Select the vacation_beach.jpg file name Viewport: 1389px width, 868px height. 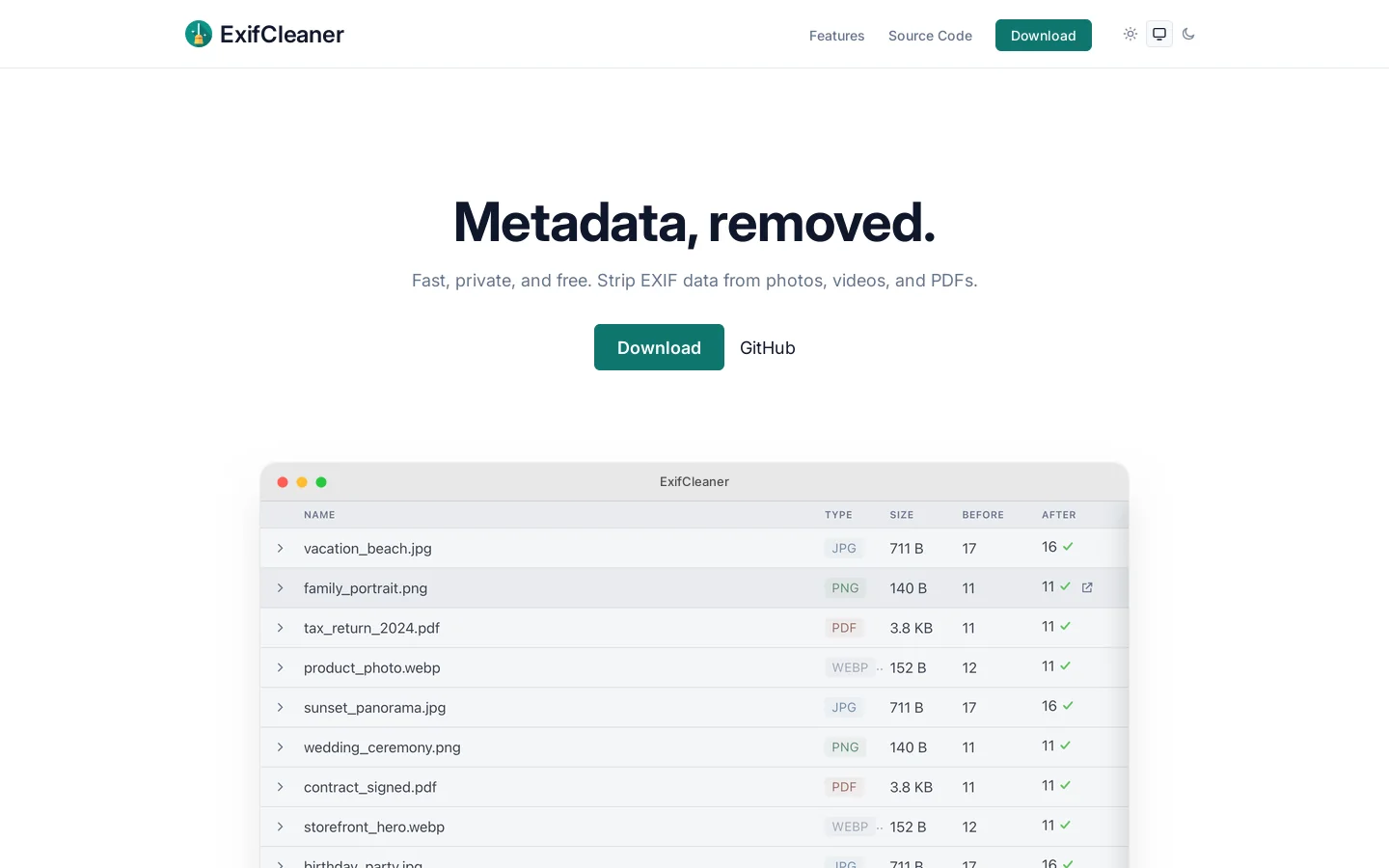click(368, 549)
